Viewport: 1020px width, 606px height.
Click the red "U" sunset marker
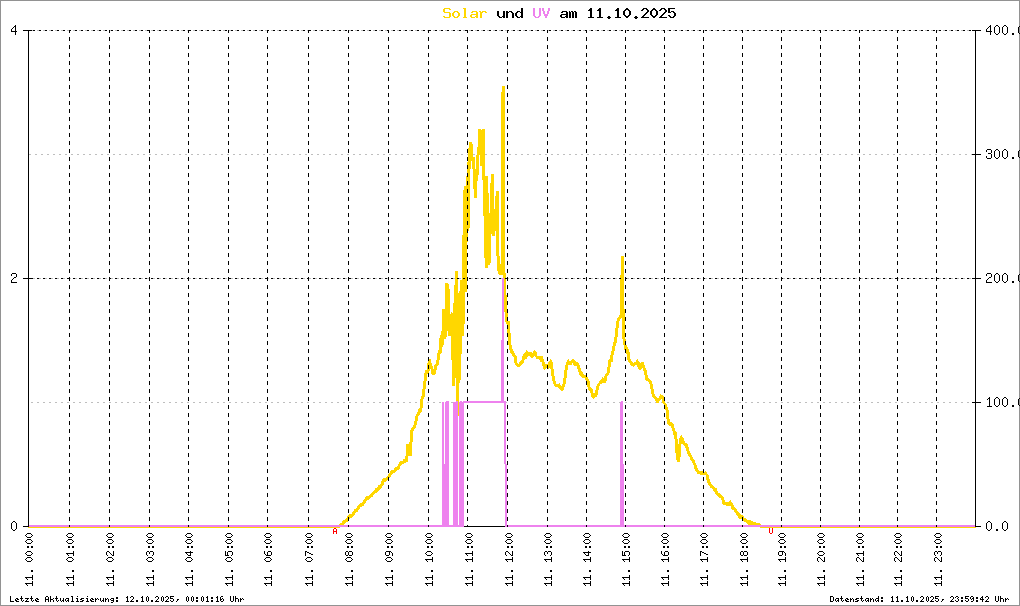coord(771,531)
